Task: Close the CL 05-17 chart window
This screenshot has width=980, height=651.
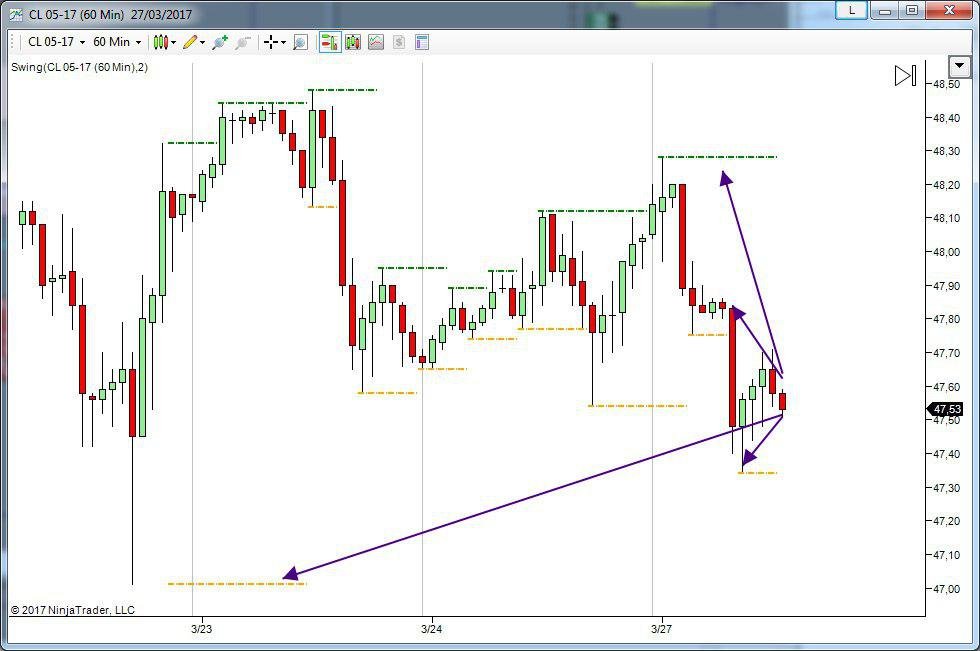Action: (x=949, y=11)
